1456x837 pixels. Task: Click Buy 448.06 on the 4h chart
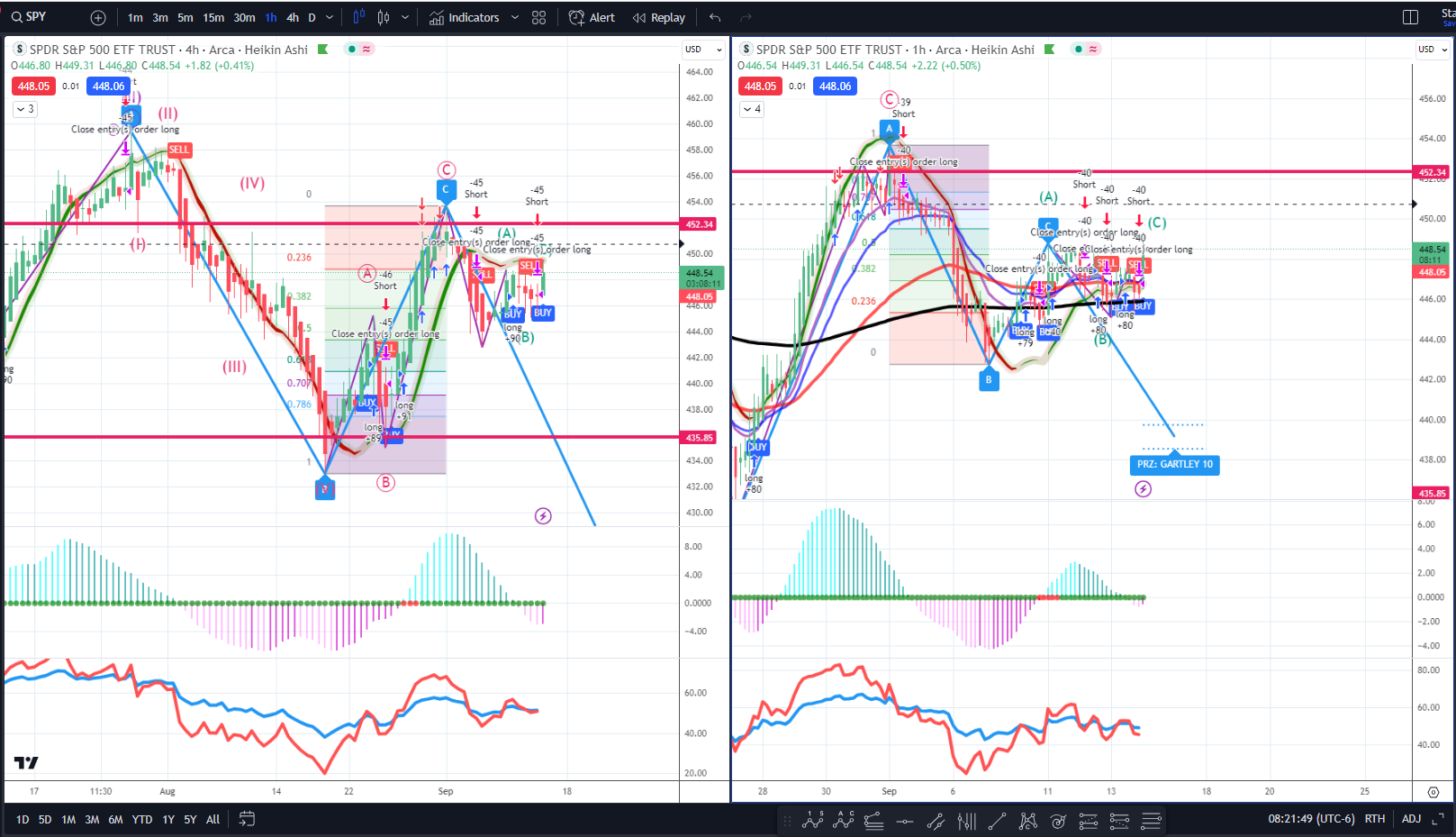[x=108, y=86]
